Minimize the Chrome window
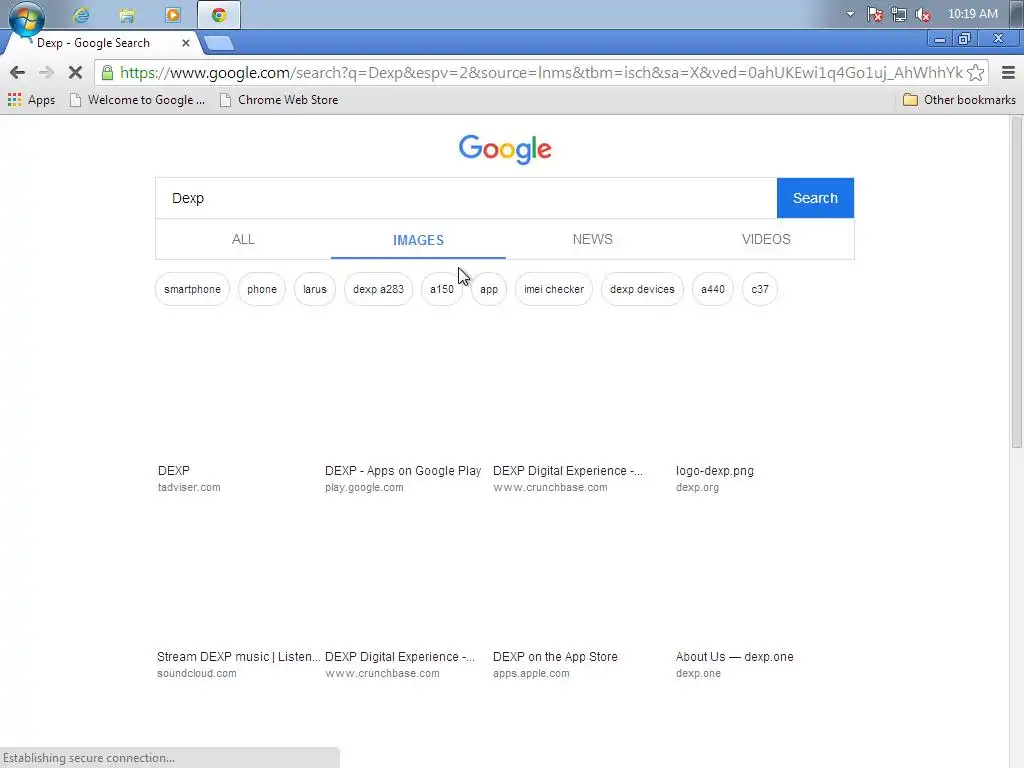The width and height of the screenshot is (1024, 768). [x=940, y=40]
